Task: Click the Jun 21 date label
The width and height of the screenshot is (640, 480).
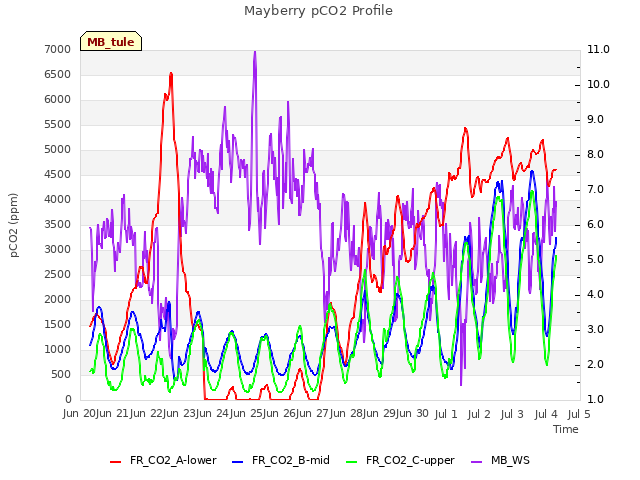Action: 113,414
